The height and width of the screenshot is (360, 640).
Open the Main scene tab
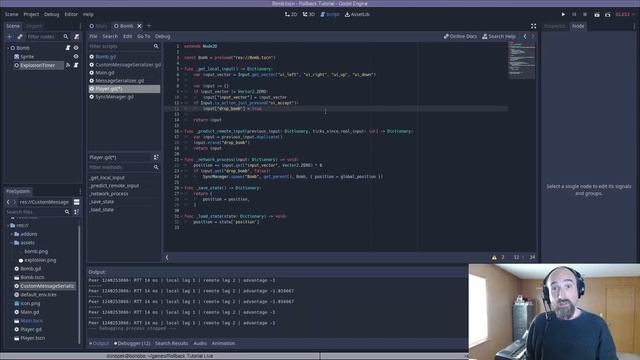click(x=98, y=26)
